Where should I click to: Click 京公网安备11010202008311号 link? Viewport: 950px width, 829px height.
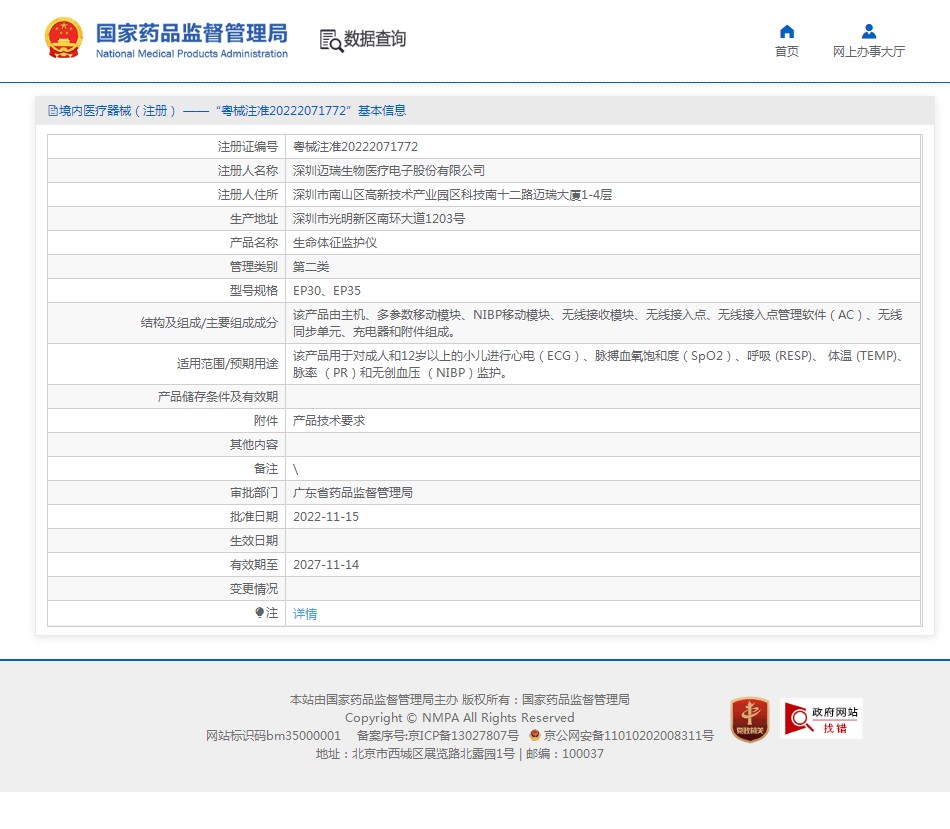(x=628, y=736)
